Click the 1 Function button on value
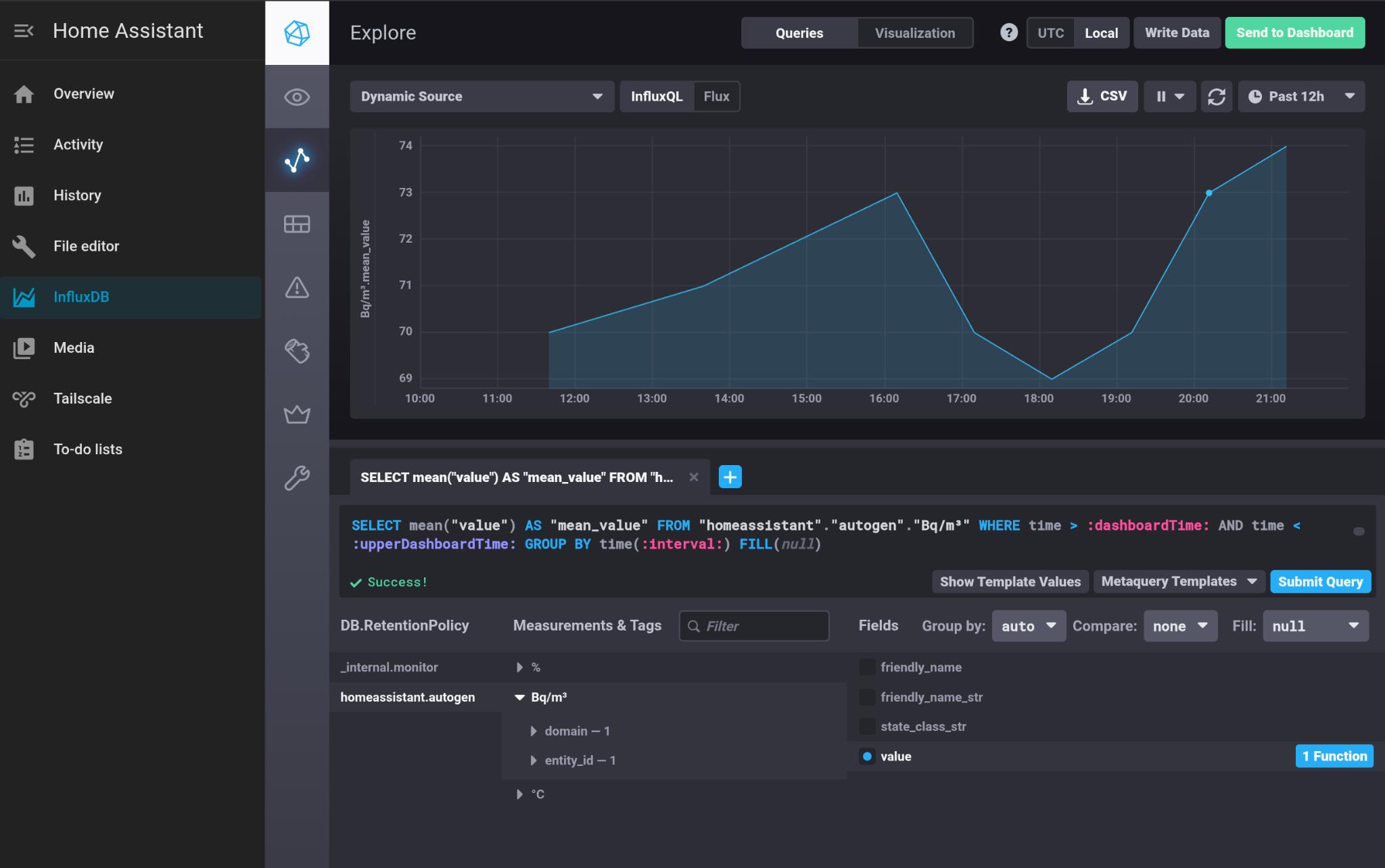The image size is (1385, 868). click(x=1334, y=756)
